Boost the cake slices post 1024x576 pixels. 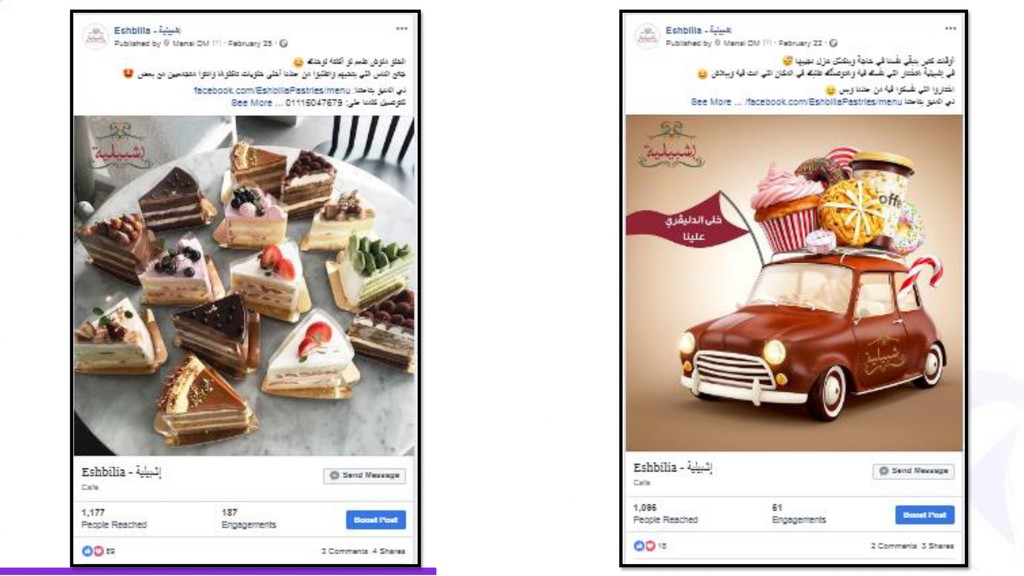376,520
